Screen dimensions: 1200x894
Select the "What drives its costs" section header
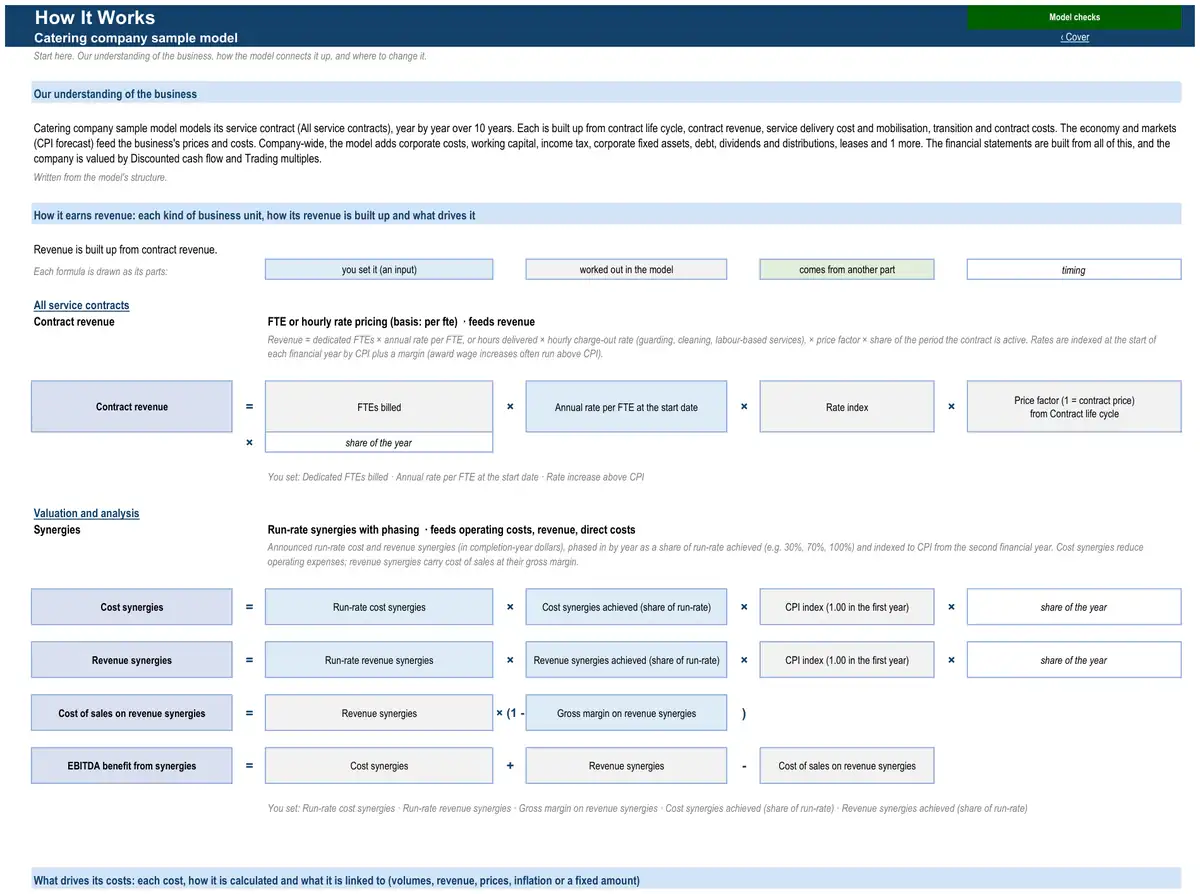tap(607, 880)
